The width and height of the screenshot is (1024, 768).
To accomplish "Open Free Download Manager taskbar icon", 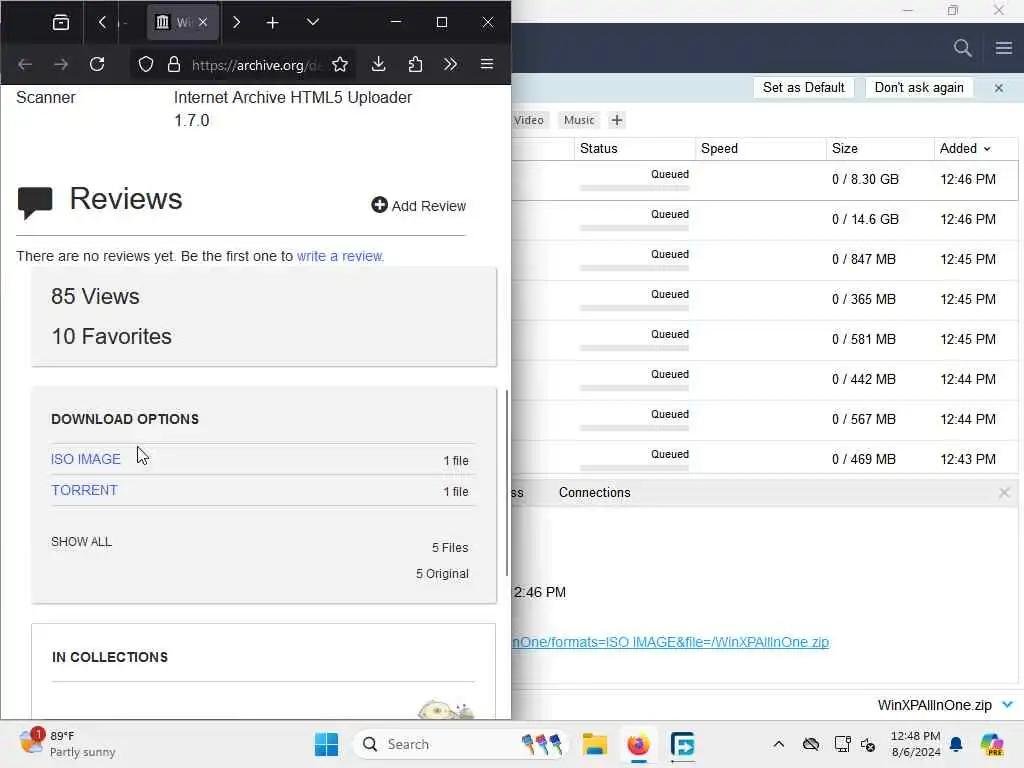I will (682, 744).
